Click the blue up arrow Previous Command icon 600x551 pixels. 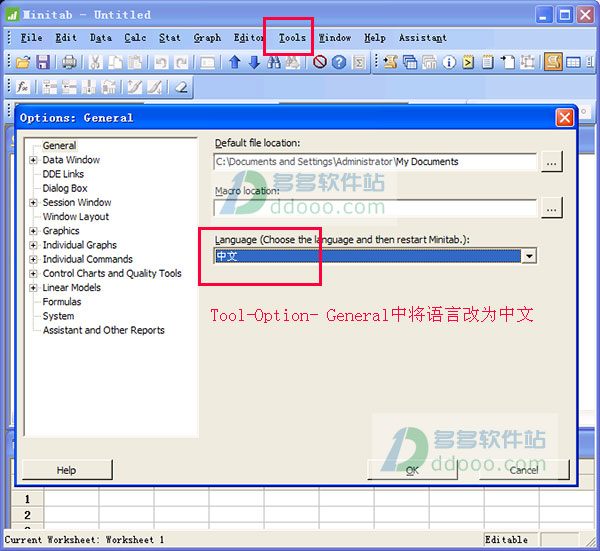click(x=235, y=62)
